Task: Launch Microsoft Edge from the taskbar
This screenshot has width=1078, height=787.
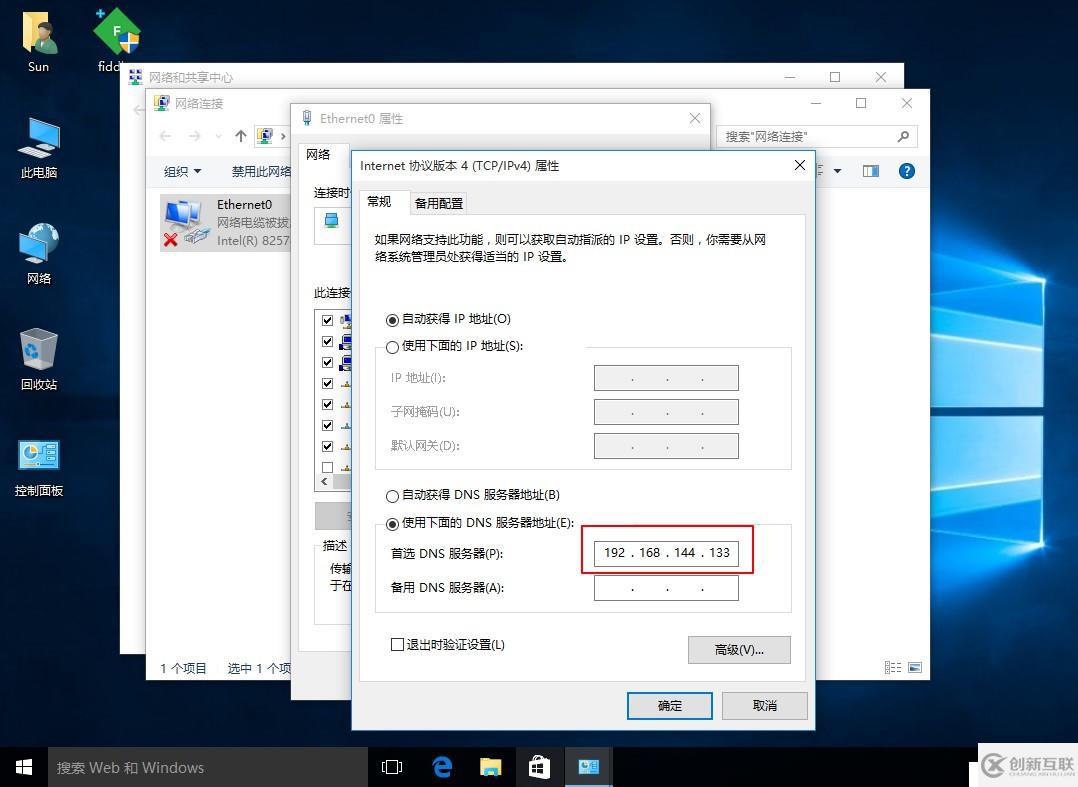Action: pyautogui.click(x=441, y=767)
